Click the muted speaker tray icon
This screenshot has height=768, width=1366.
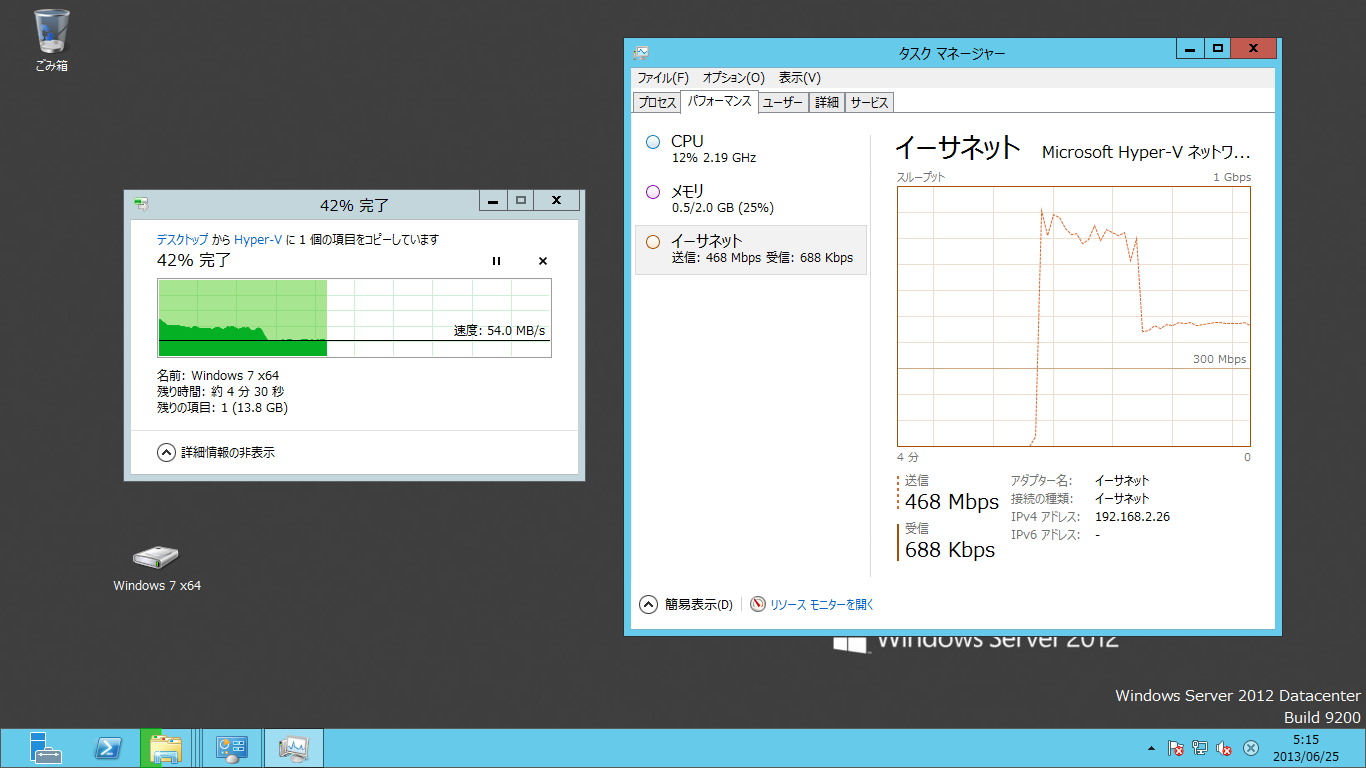(1224, 748)
